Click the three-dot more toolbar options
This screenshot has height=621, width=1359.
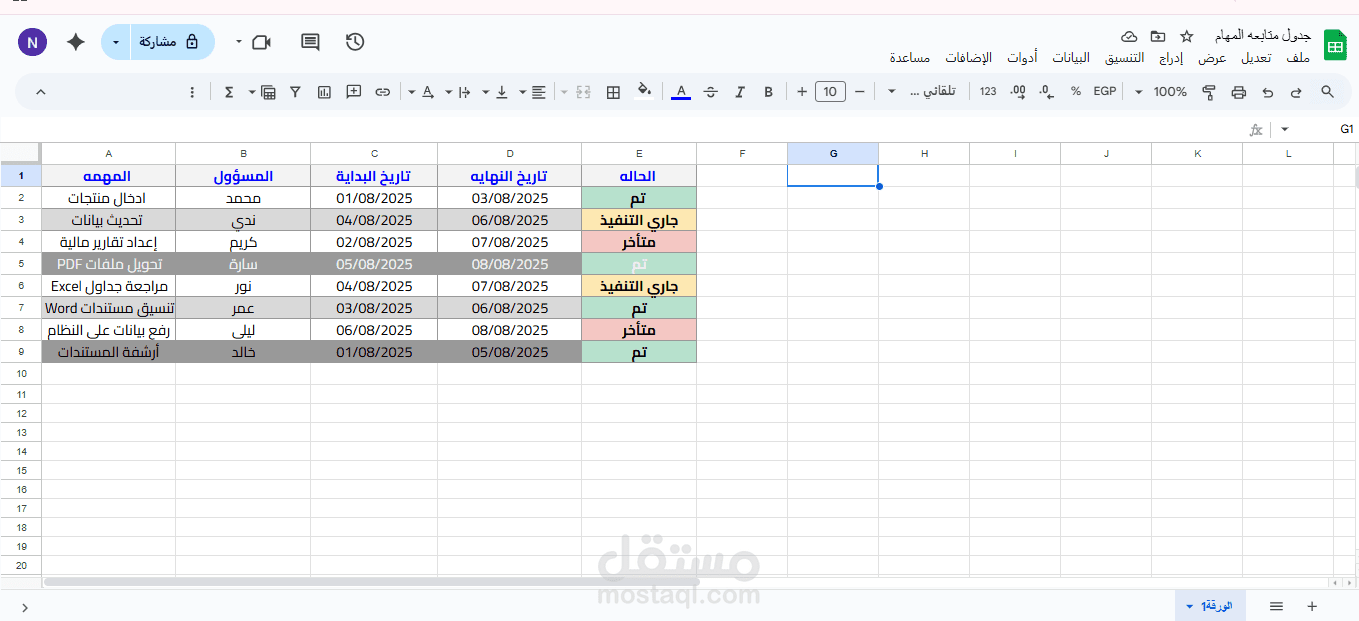pos(193,92)
